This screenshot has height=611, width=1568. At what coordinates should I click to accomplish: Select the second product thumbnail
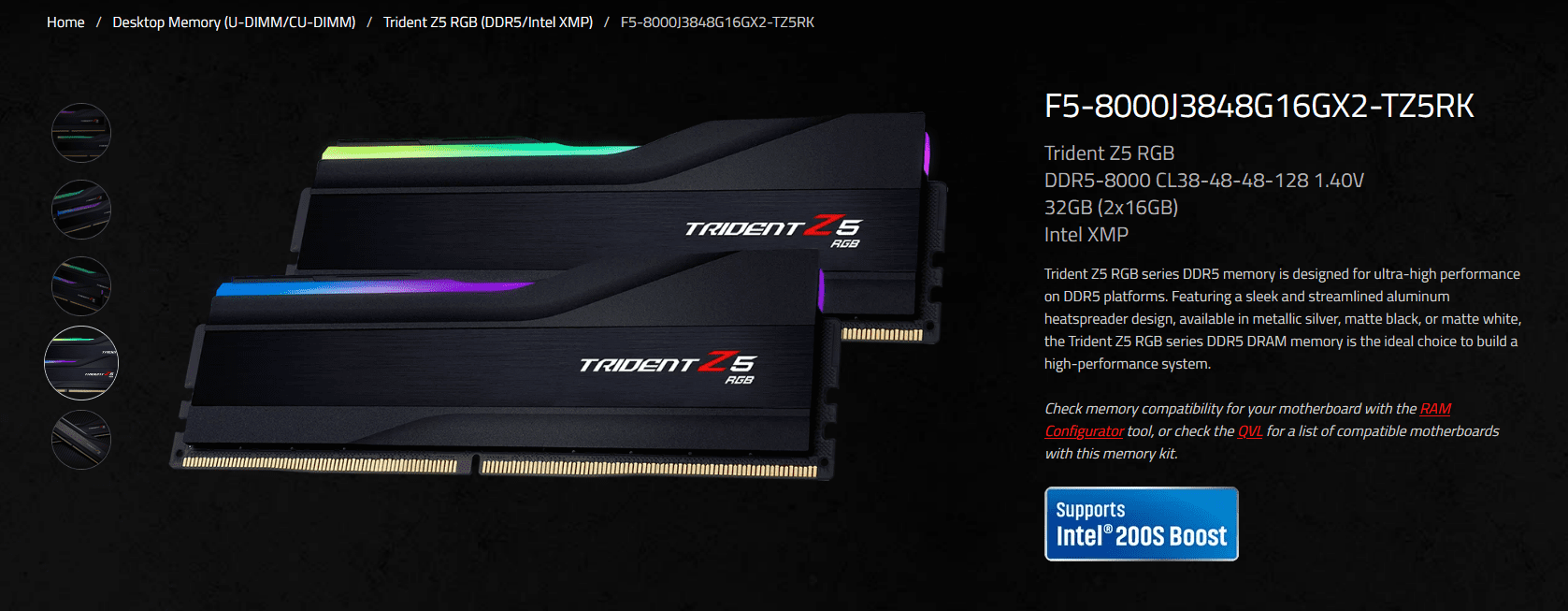(x=81, y=210)
